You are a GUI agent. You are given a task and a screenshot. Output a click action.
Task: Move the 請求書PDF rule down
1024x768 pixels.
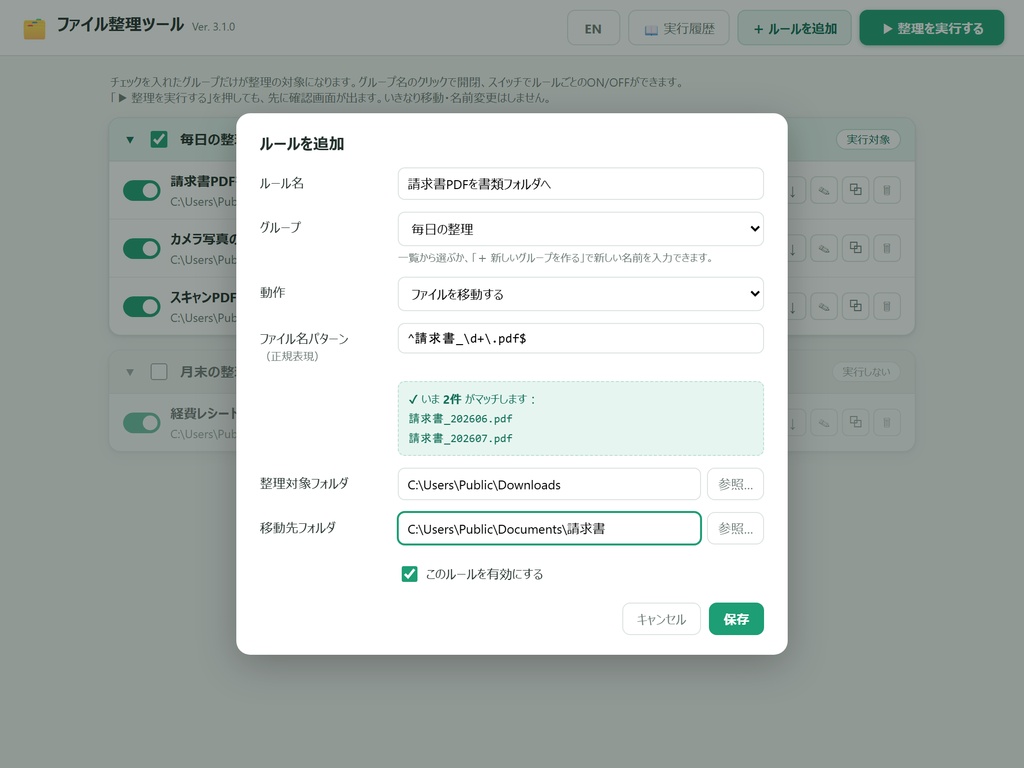793,190
